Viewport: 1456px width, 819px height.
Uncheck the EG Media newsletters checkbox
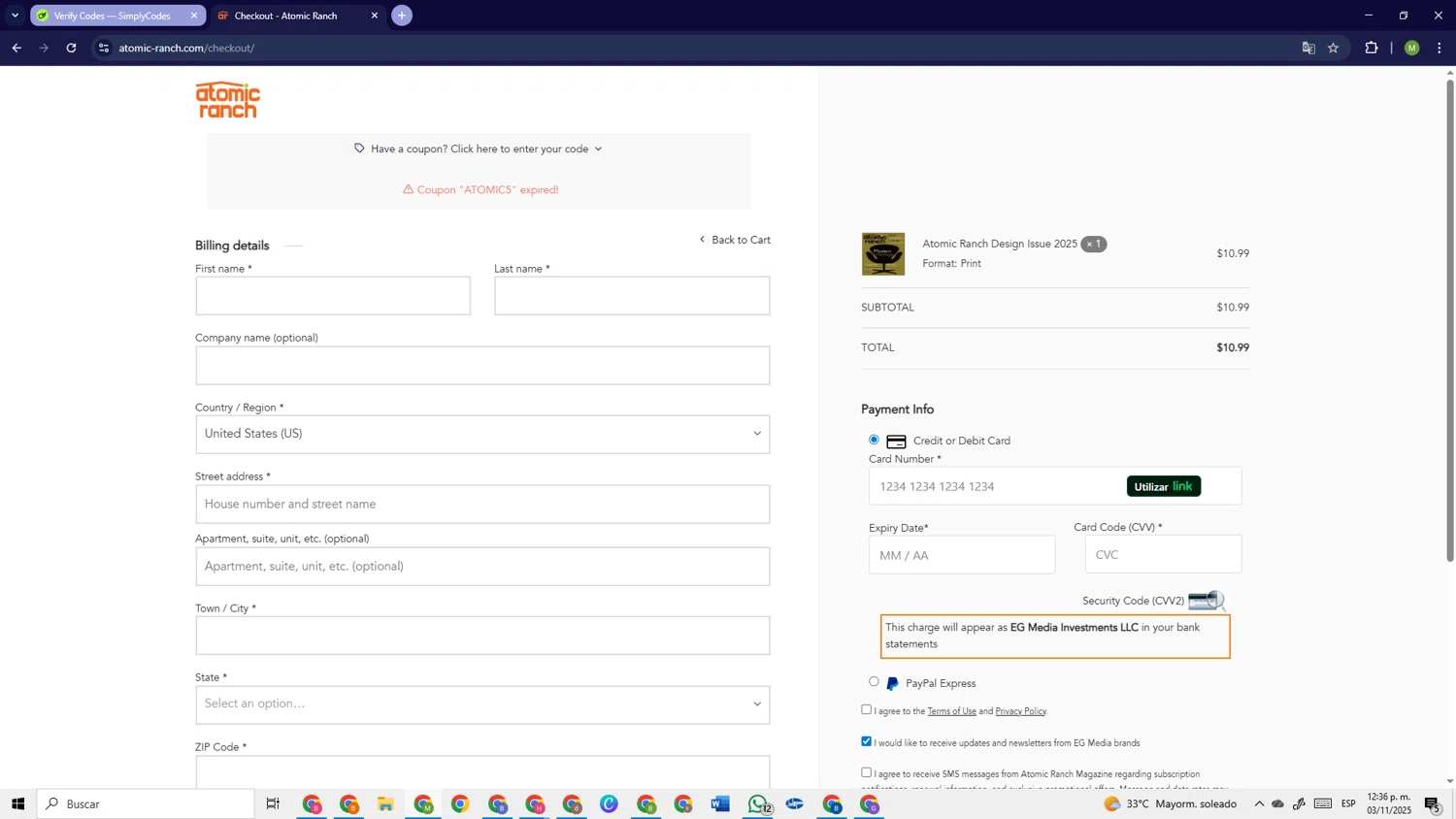click(x=866, y=741)
